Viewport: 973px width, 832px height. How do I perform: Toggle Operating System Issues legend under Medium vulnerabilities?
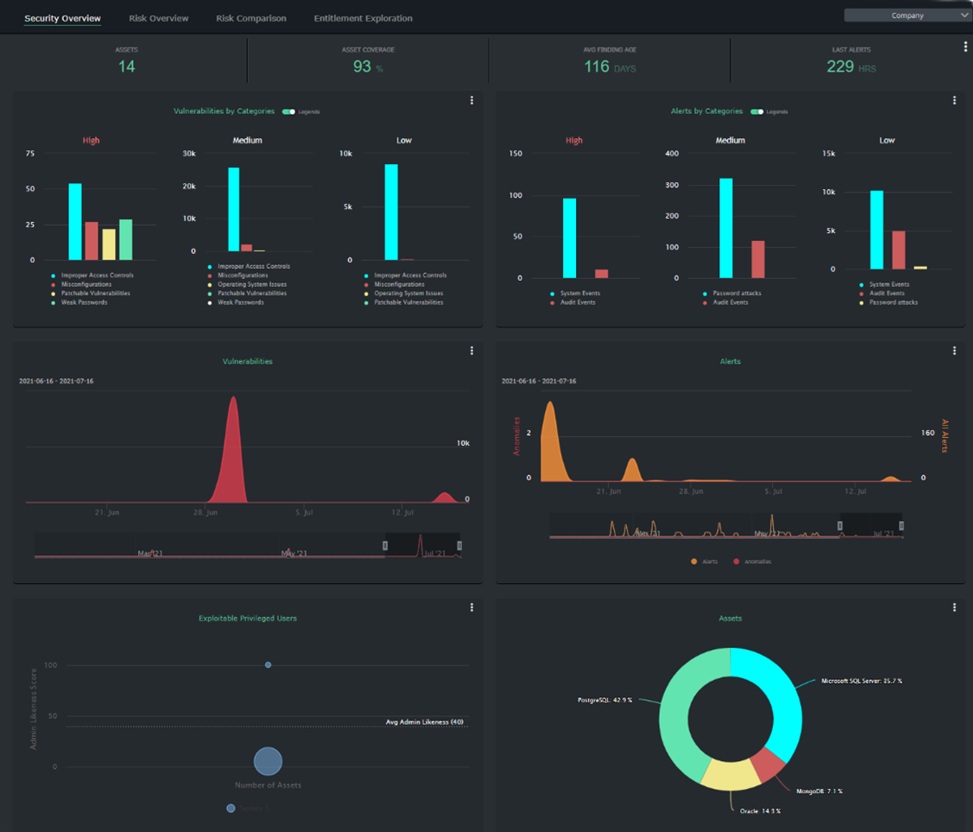[247, 285]
